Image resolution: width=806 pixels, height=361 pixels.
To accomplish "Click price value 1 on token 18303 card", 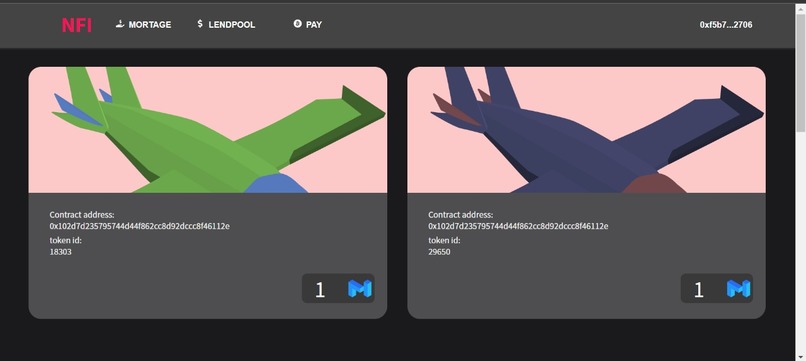I will 320,290.
